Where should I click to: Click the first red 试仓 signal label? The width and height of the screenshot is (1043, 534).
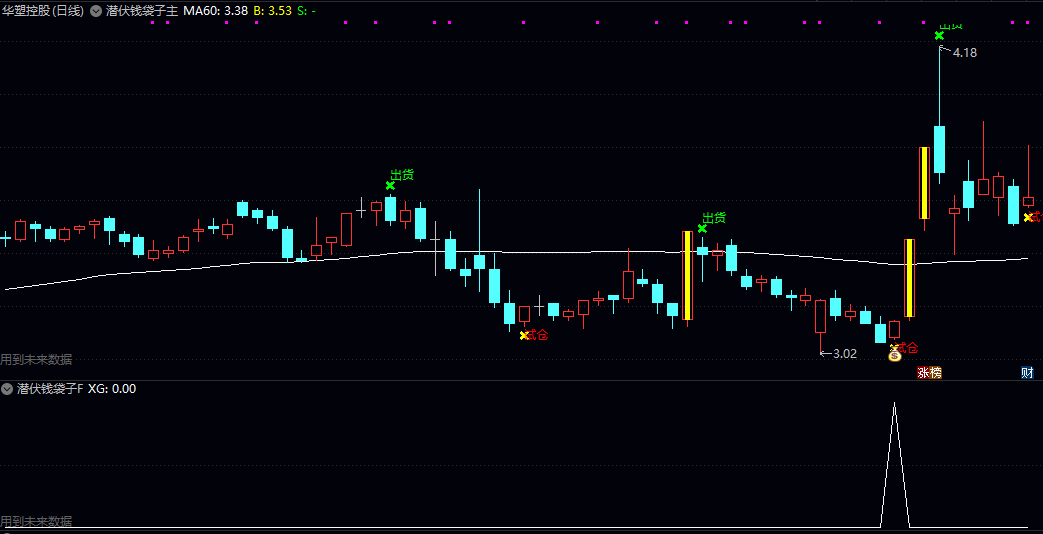pos(537,335)
